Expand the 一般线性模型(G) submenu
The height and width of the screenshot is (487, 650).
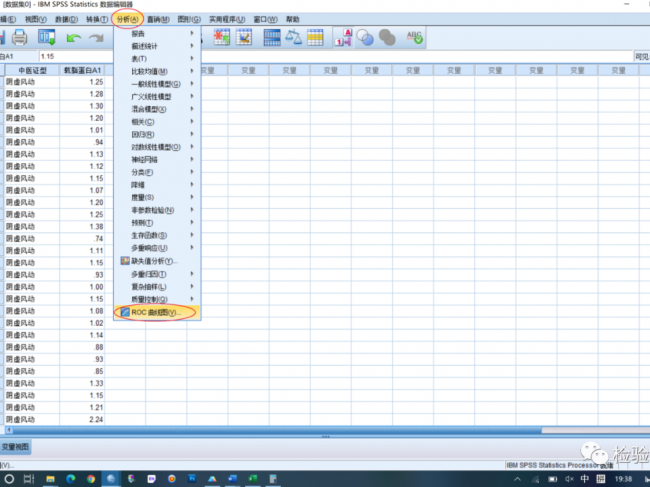tap(158, 84)
